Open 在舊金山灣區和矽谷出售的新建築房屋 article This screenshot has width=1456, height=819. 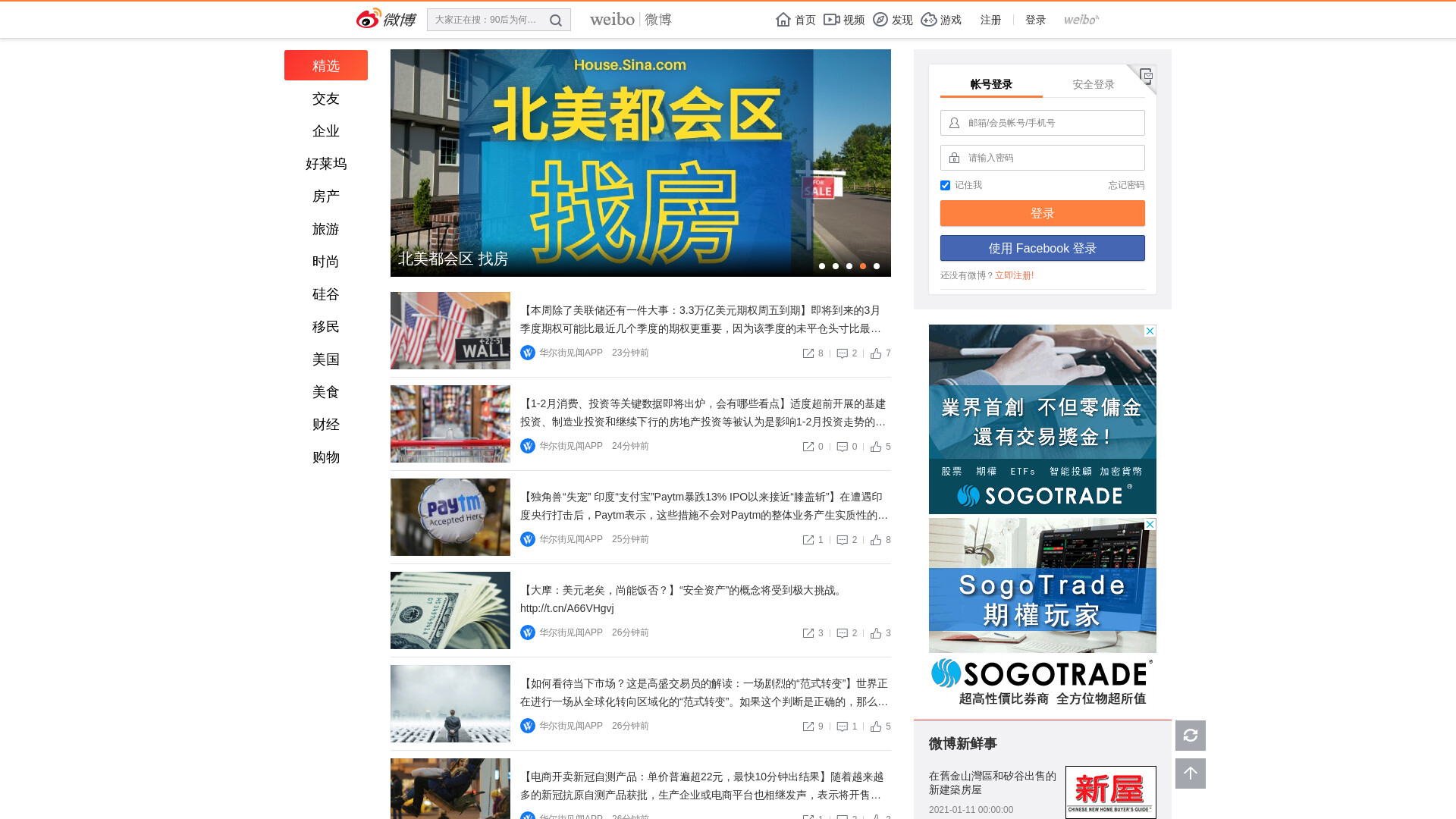point(993,783)
